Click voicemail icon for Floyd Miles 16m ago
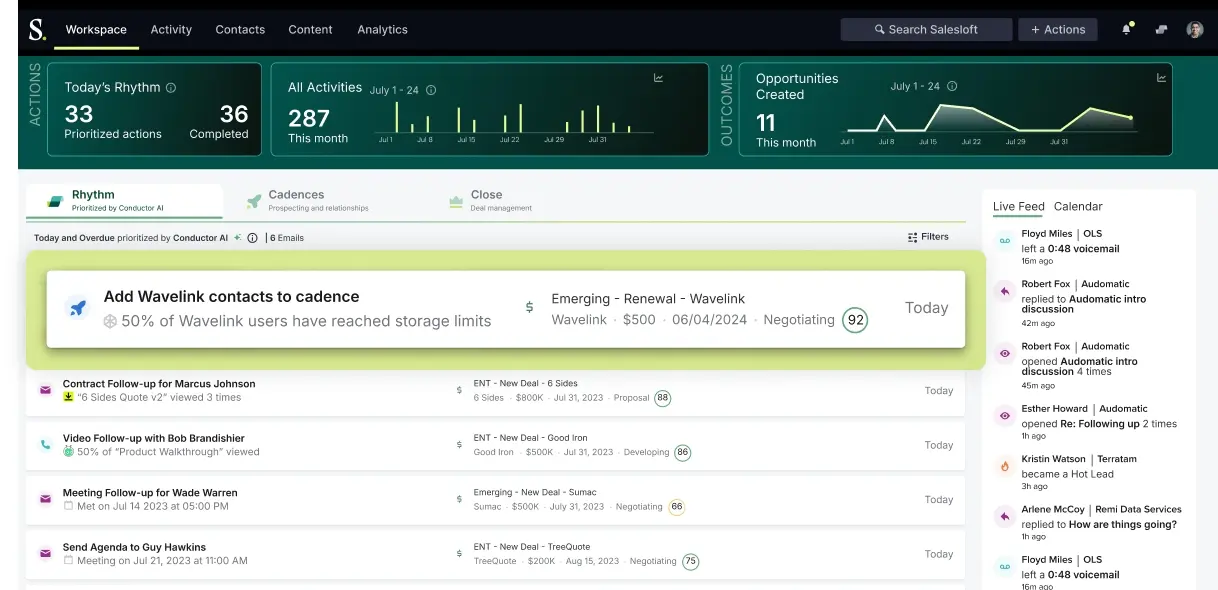Viewport: 1218px width, 590px height. click(x=1004, y=241)
